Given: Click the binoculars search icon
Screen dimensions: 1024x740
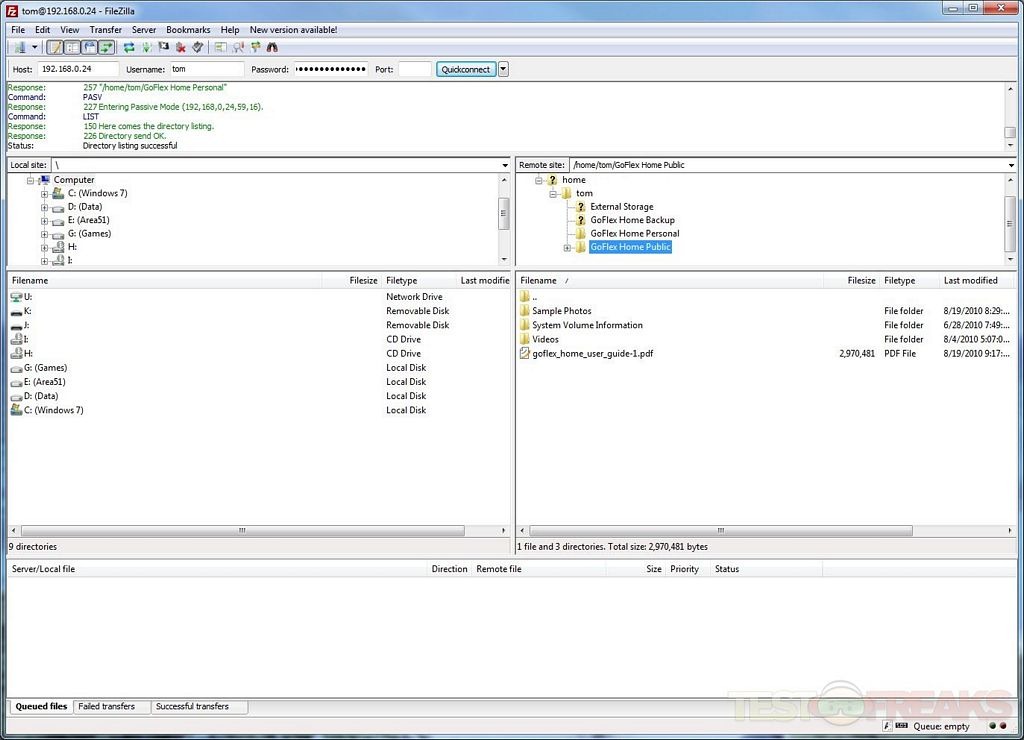Looking at the screenshot, I should [x=272, y=47].
